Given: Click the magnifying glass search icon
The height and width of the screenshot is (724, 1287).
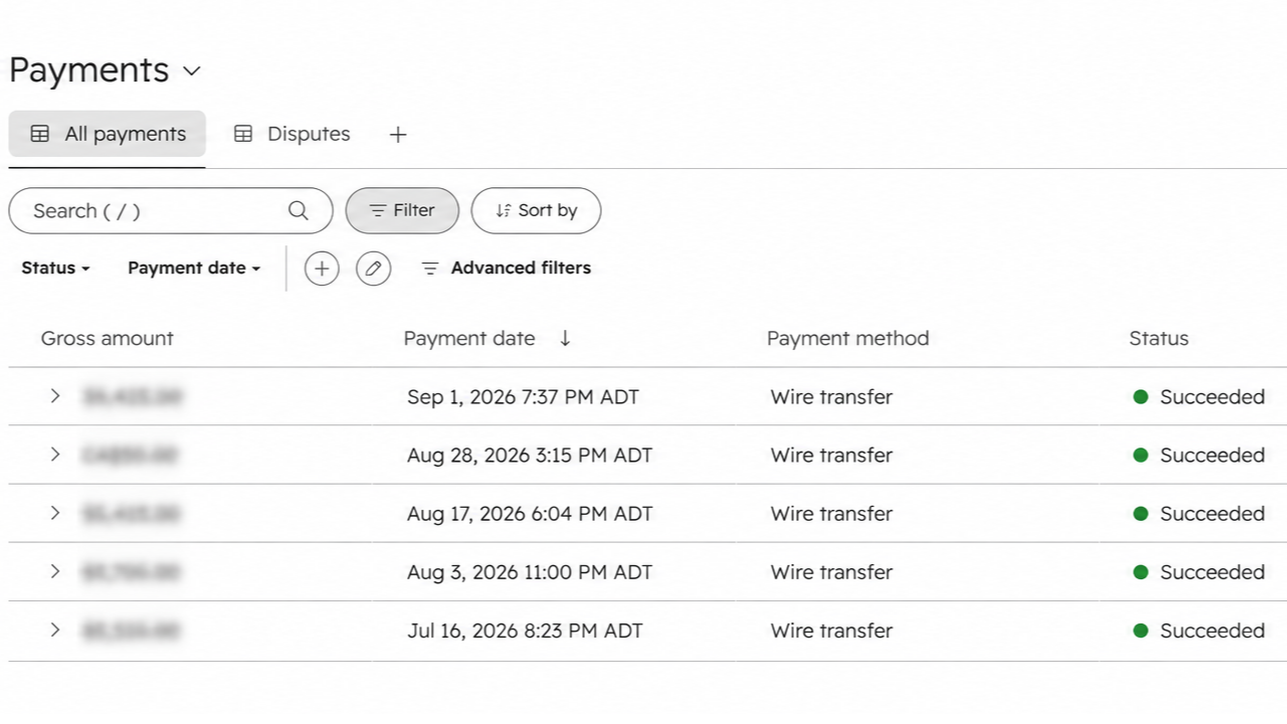Looking at the screenshot, I should (x=298, y=211).
